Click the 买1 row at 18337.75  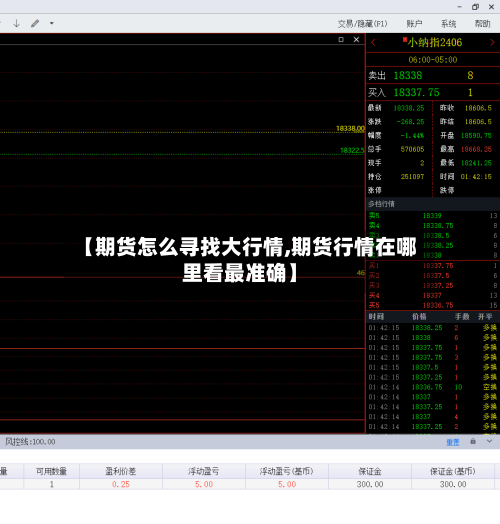pyautogui.click(x=433, y=266)
